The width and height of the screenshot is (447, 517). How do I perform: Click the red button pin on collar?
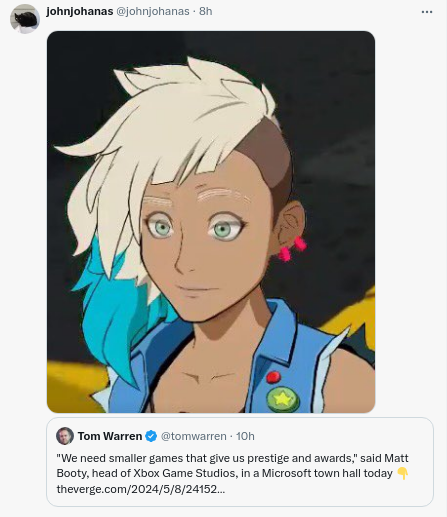coord(273,377)
